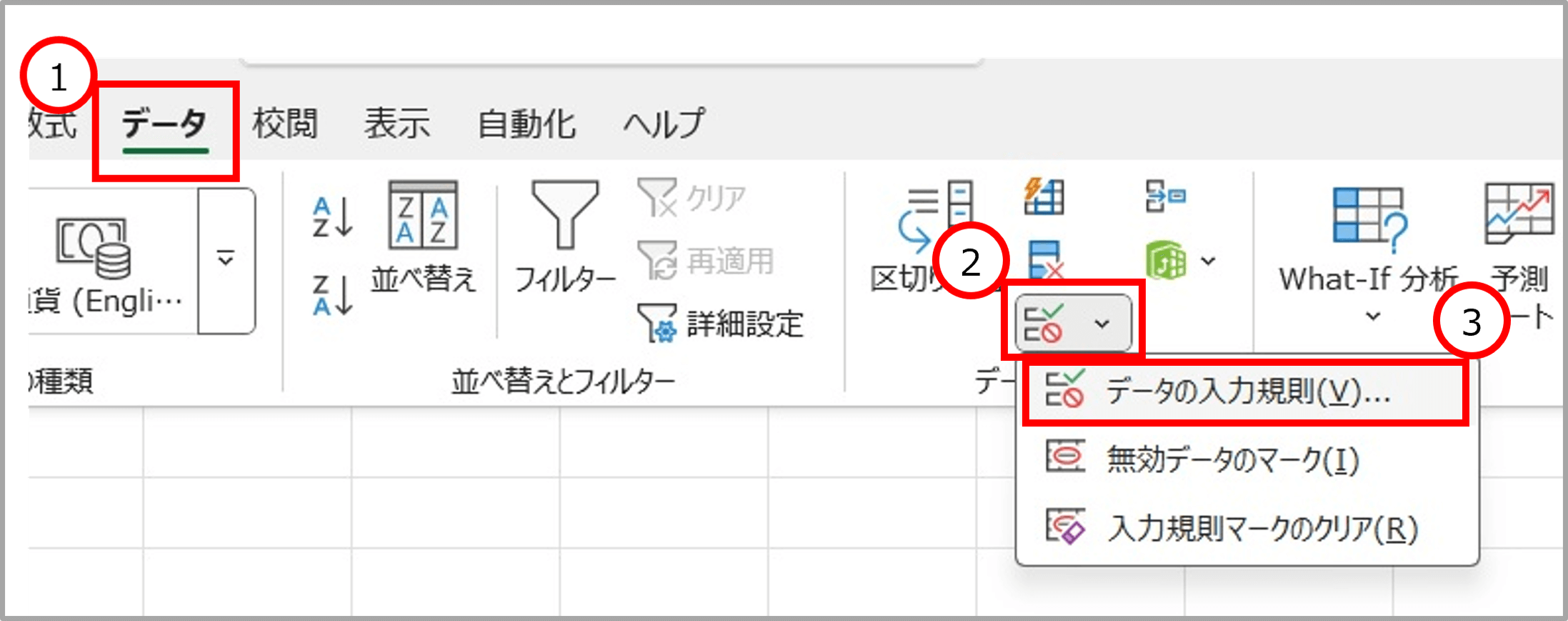This screenshot has height=621, width=1568.
Task: Click the Remove Duplicates icon
Action: click(1045, 259)
